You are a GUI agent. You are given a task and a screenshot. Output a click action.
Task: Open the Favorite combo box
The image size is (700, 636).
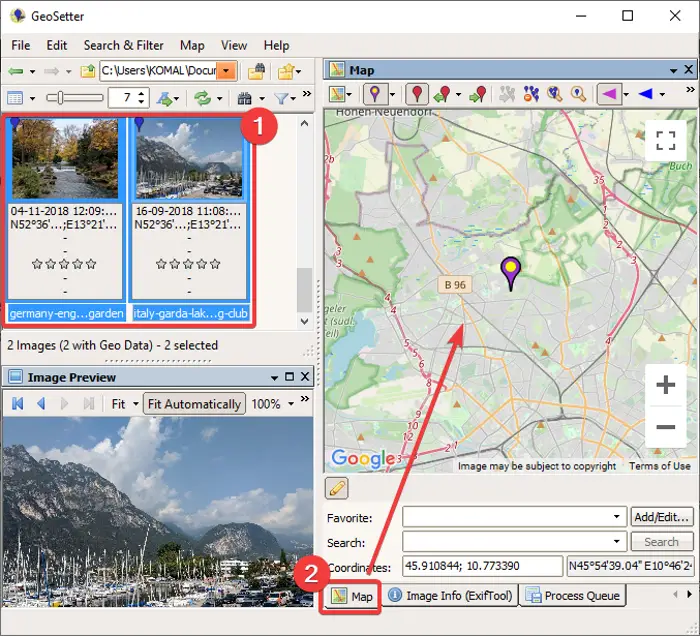point(515,517)
